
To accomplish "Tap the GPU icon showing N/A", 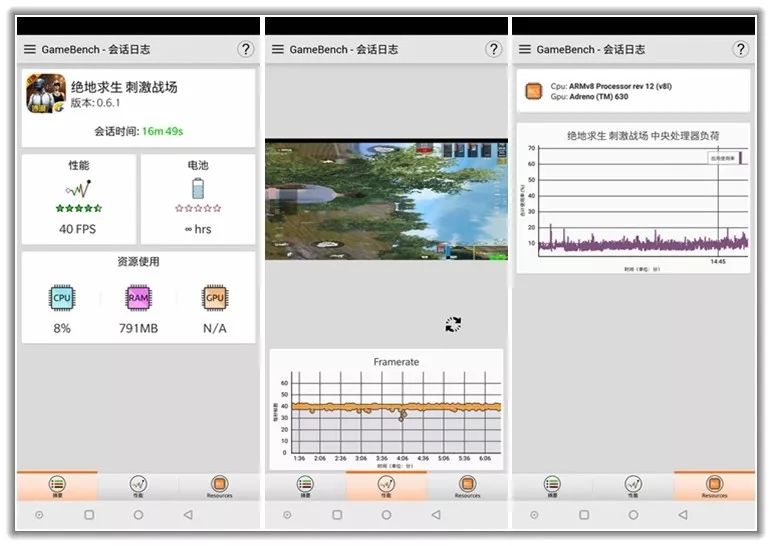I will pos(214,298).
